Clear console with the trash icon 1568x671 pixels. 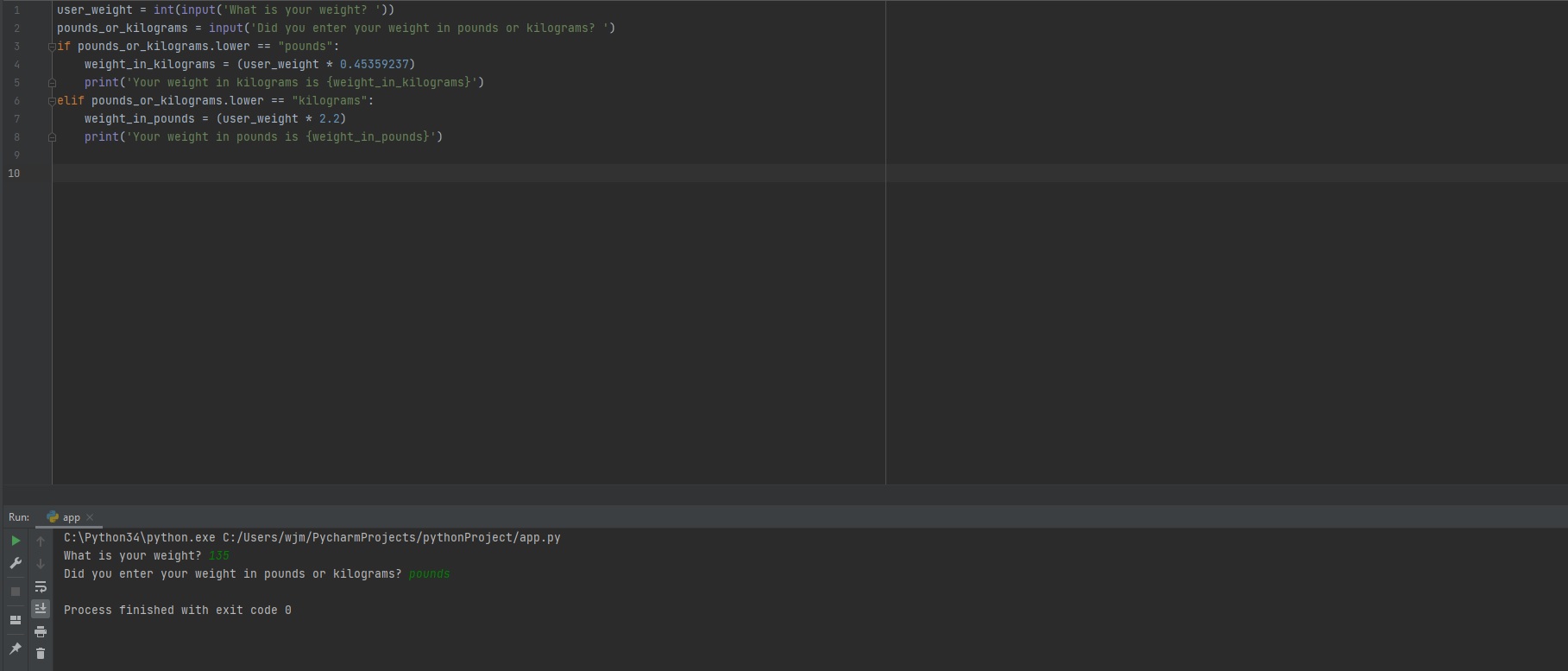point(41,654)
